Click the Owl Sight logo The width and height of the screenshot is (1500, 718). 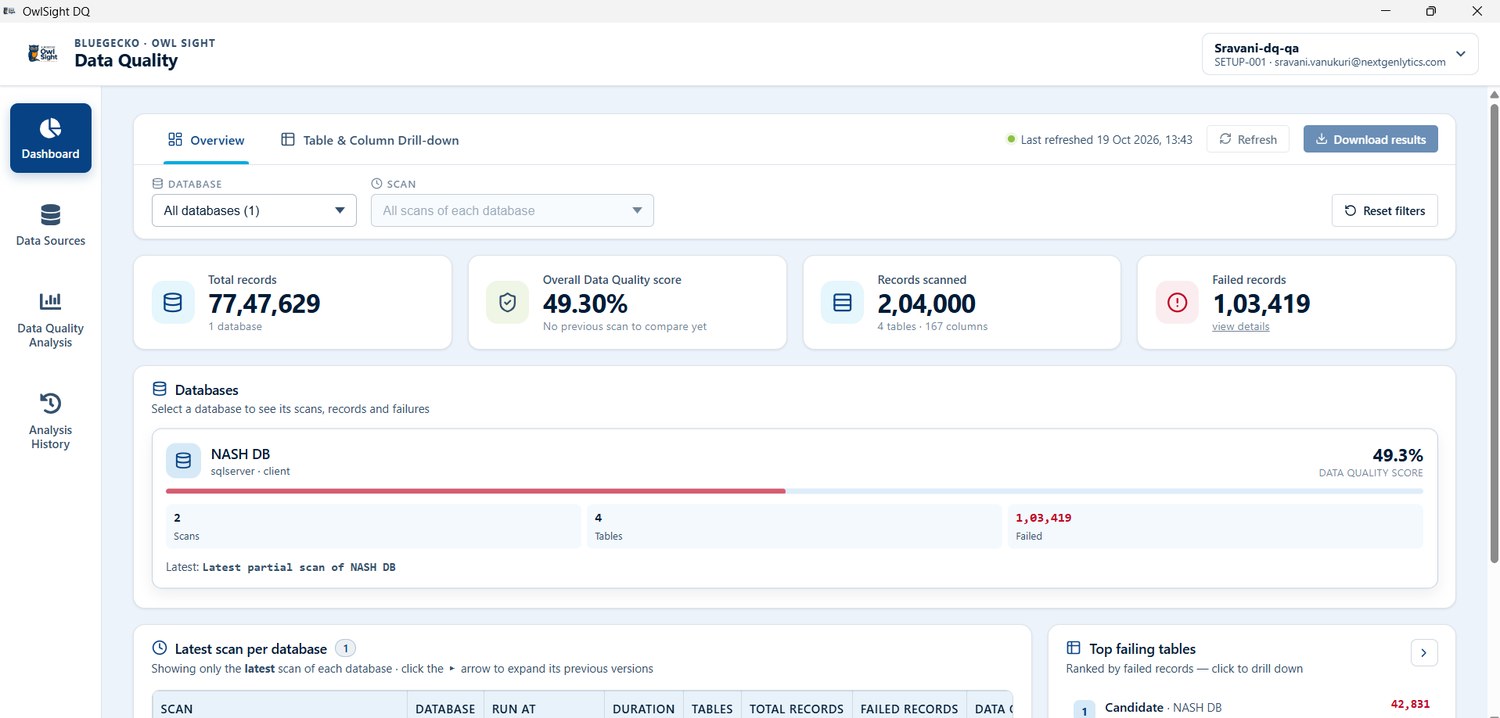pos(43,53)
